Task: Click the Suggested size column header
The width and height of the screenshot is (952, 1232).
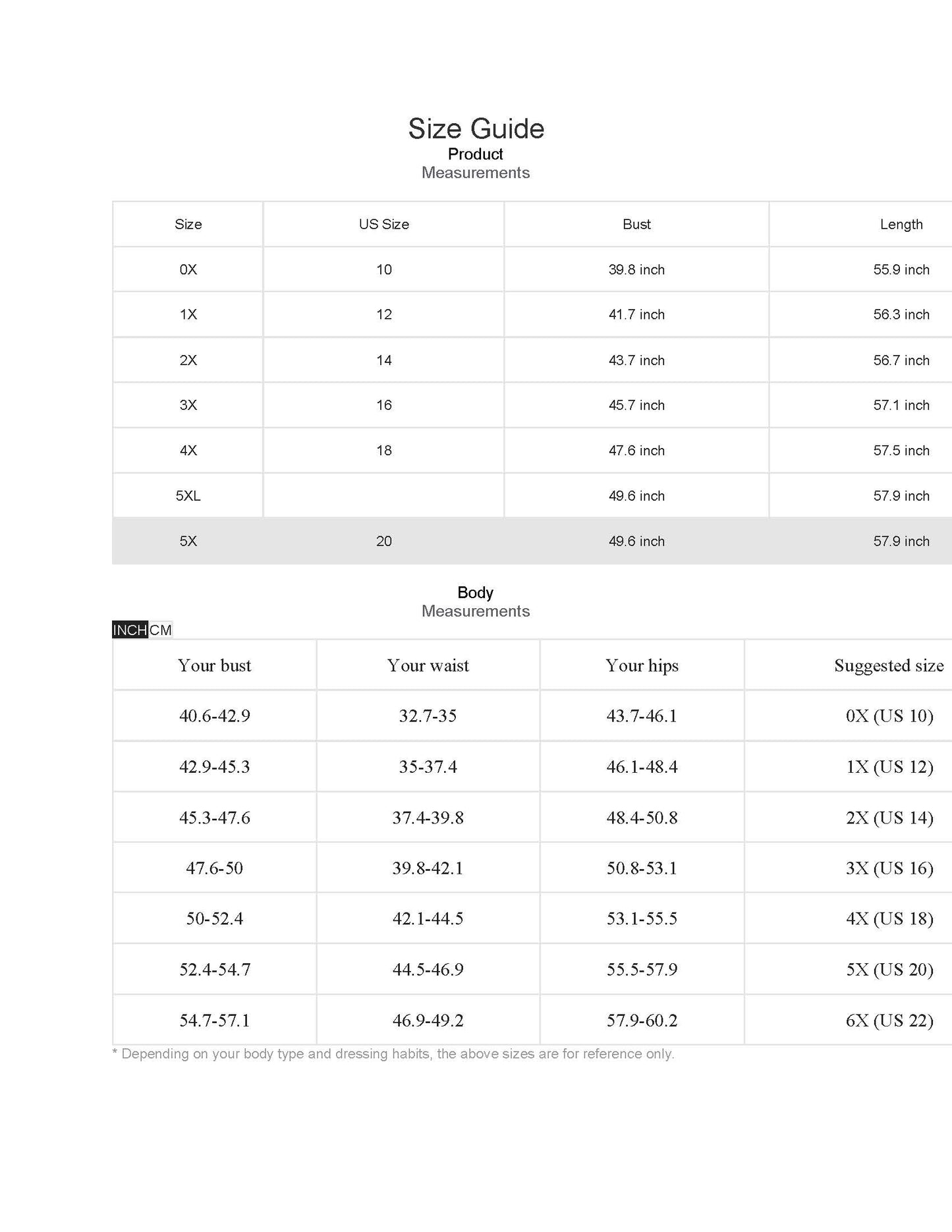Action: click(x=889, y=665)
